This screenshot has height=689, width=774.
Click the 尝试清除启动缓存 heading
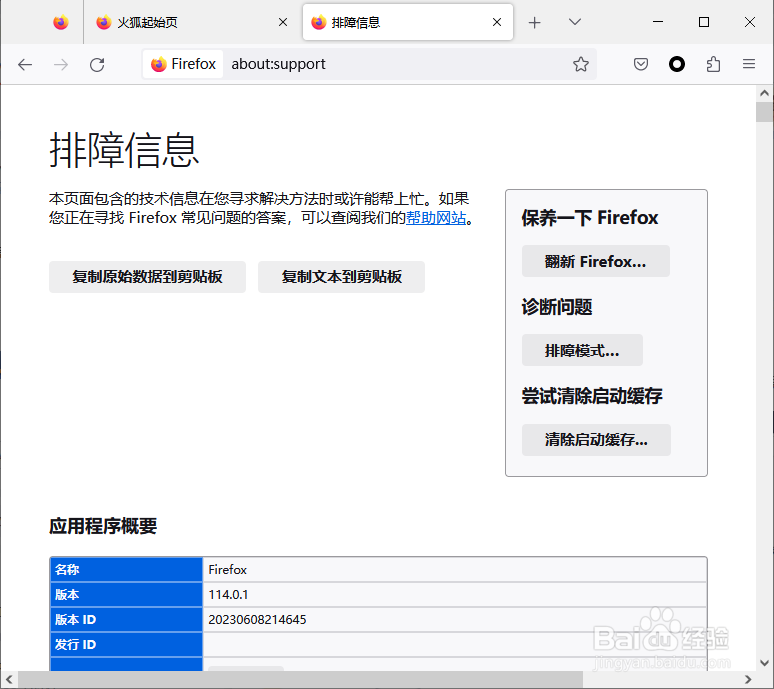tap(592, 396)
